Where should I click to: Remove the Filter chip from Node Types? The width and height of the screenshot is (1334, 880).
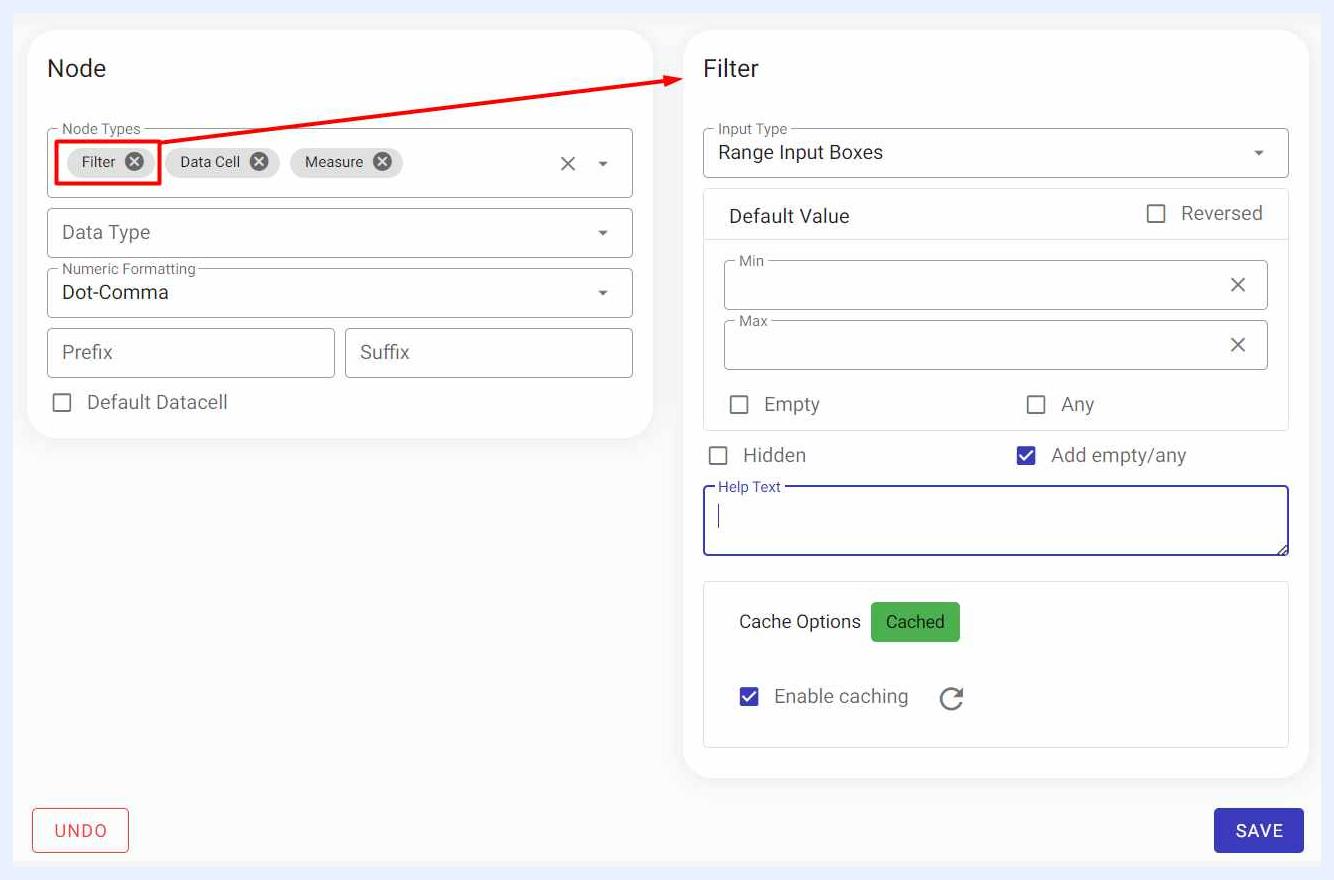click(x=134, y=162)
